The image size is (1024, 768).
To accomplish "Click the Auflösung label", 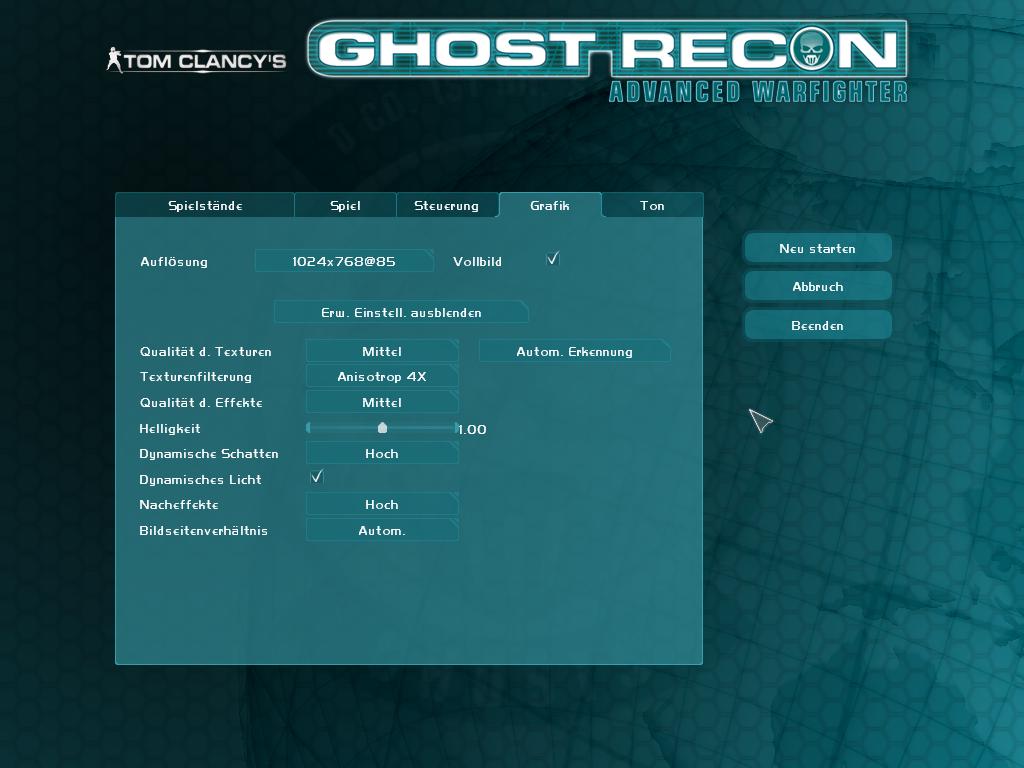I will tap(174, 261).
